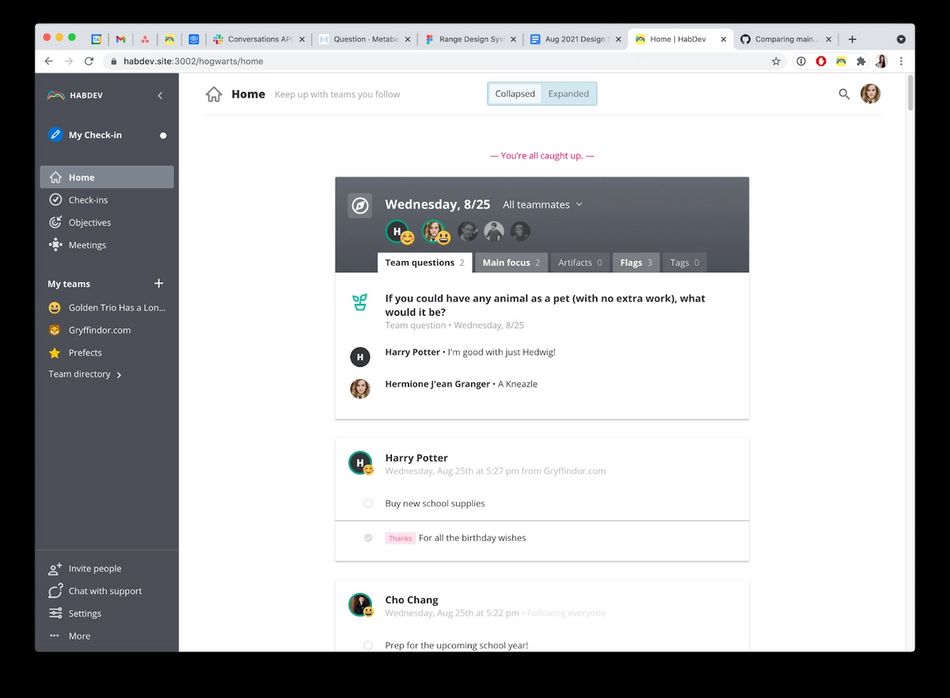This screenshot has width=950, height=698.
Task: Switch to Question - Metabase tab
Action: 365,39
